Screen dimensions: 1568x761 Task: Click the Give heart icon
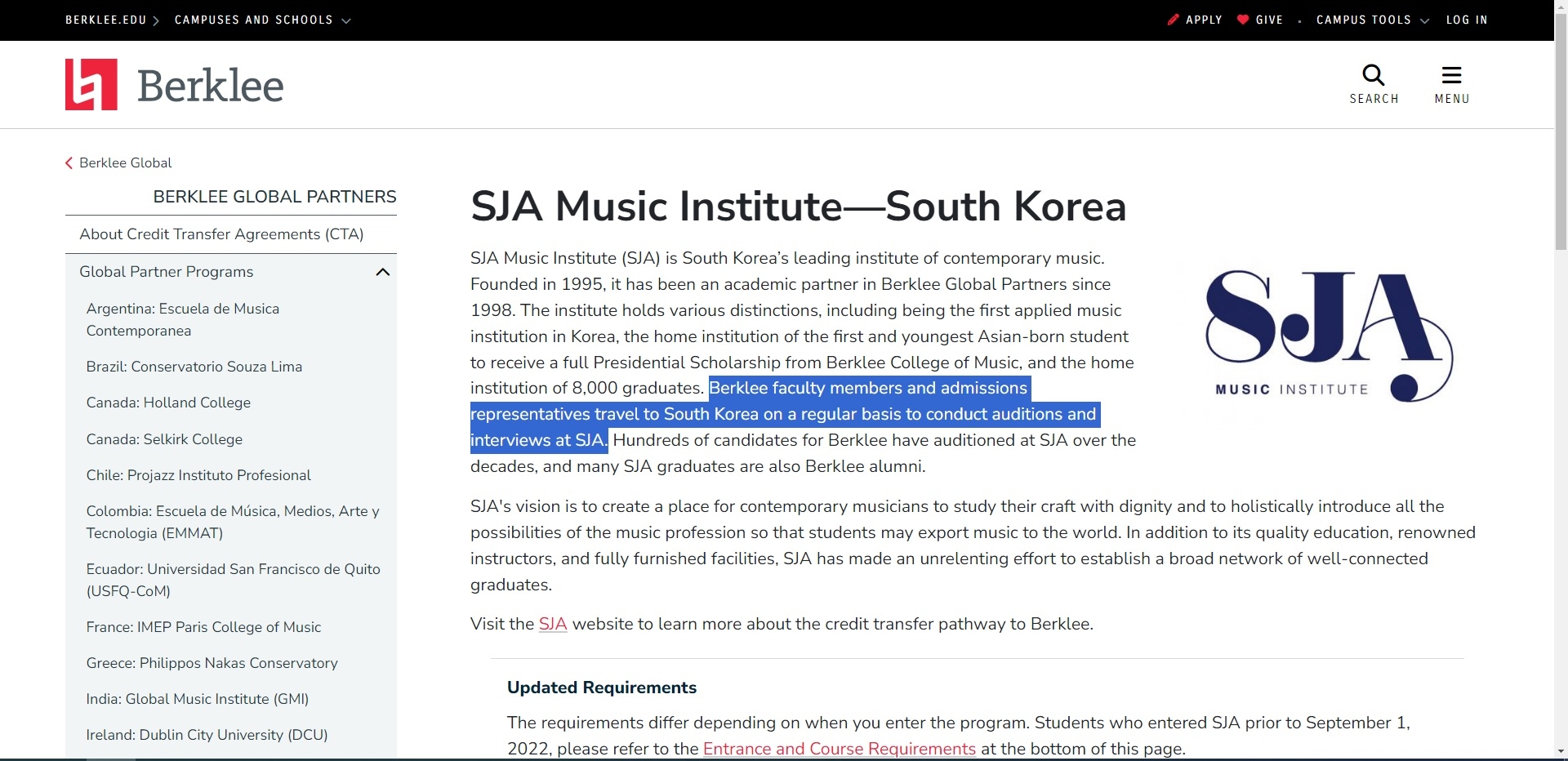[1243, 20]
